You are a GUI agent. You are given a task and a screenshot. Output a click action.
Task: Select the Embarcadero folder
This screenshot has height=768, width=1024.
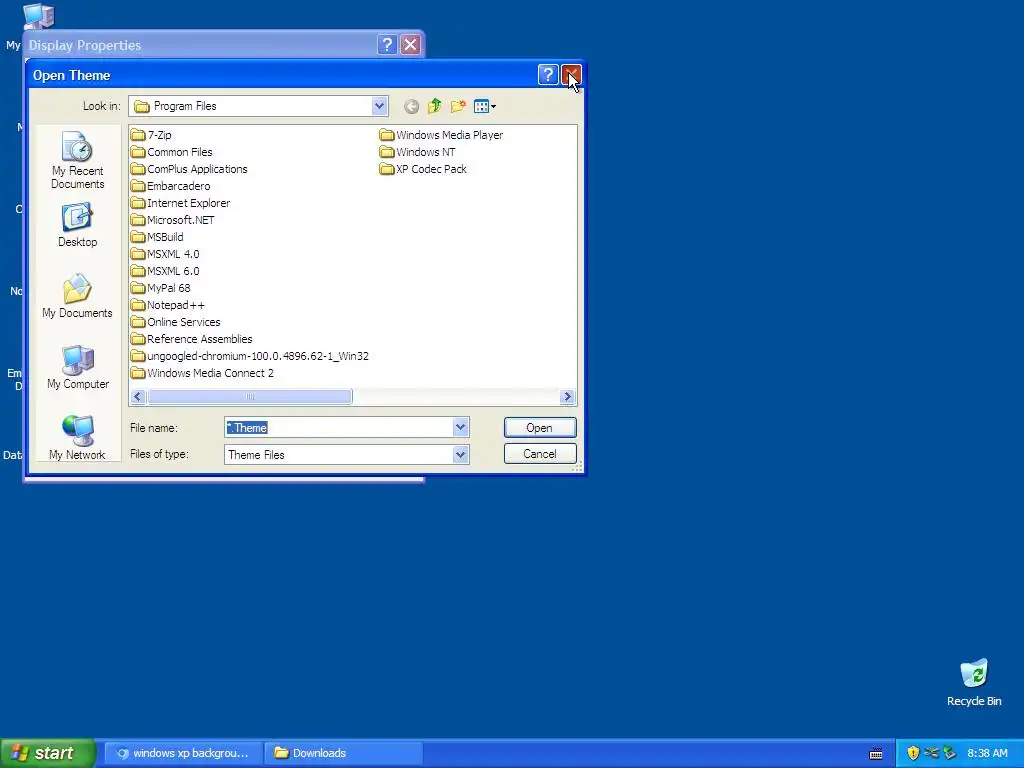pos(170,186)
